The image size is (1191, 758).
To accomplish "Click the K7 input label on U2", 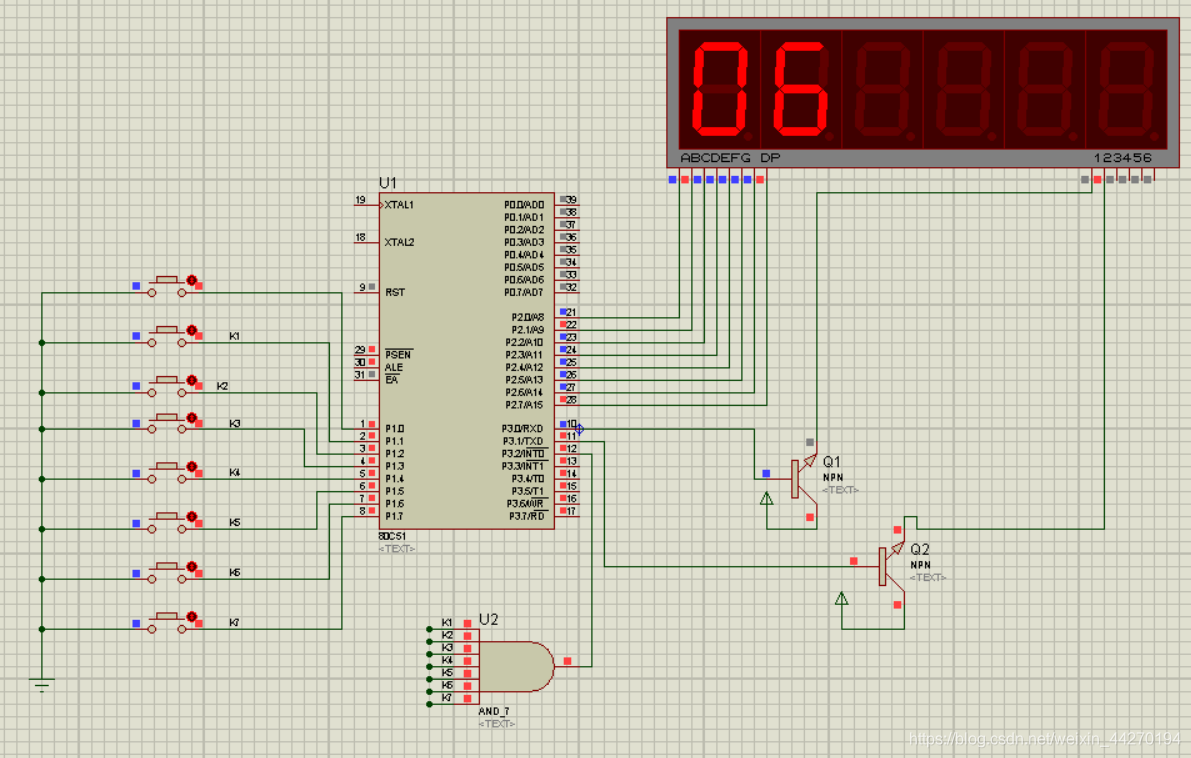I will pyautogui.click(x=447, y=698).
